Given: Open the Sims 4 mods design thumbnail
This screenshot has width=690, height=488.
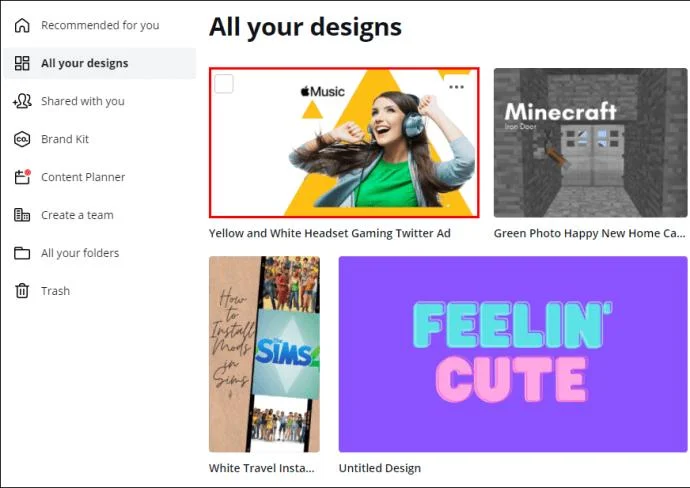Looking at the screenshot, I should tap(264, 354).
